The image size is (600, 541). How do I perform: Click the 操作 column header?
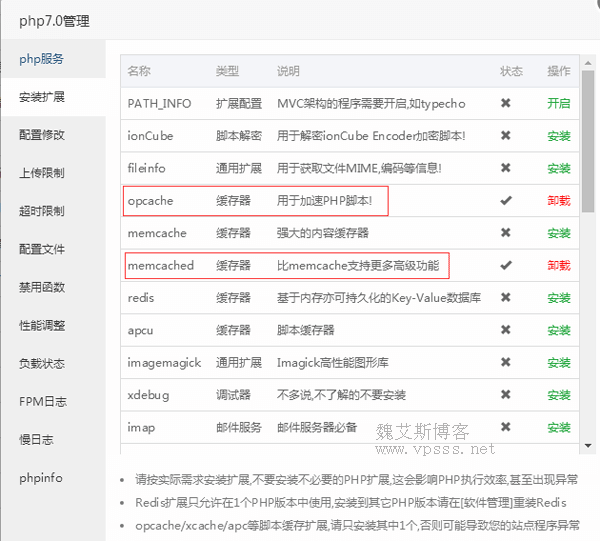[x=559, y=71]
